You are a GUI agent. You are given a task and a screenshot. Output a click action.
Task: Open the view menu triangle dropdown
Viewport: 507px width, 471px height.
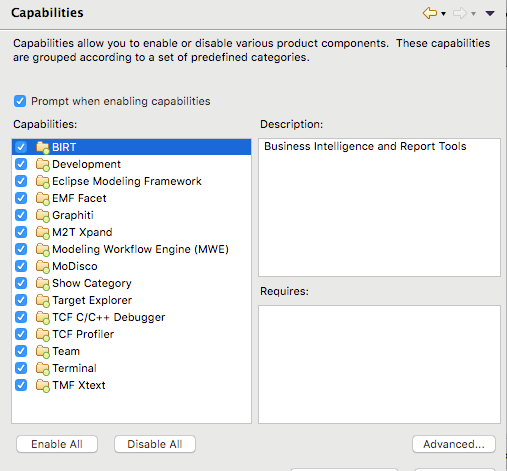point(490,13)
